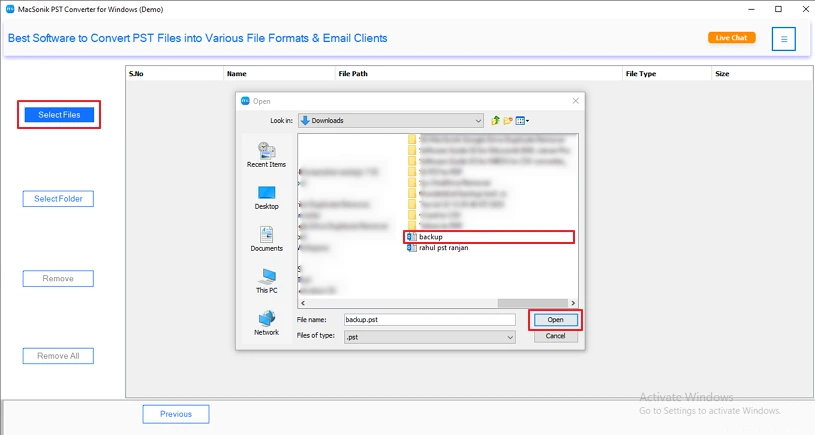Click into the File name field
Screen dimensions: 815x435
tap(429, 320)
